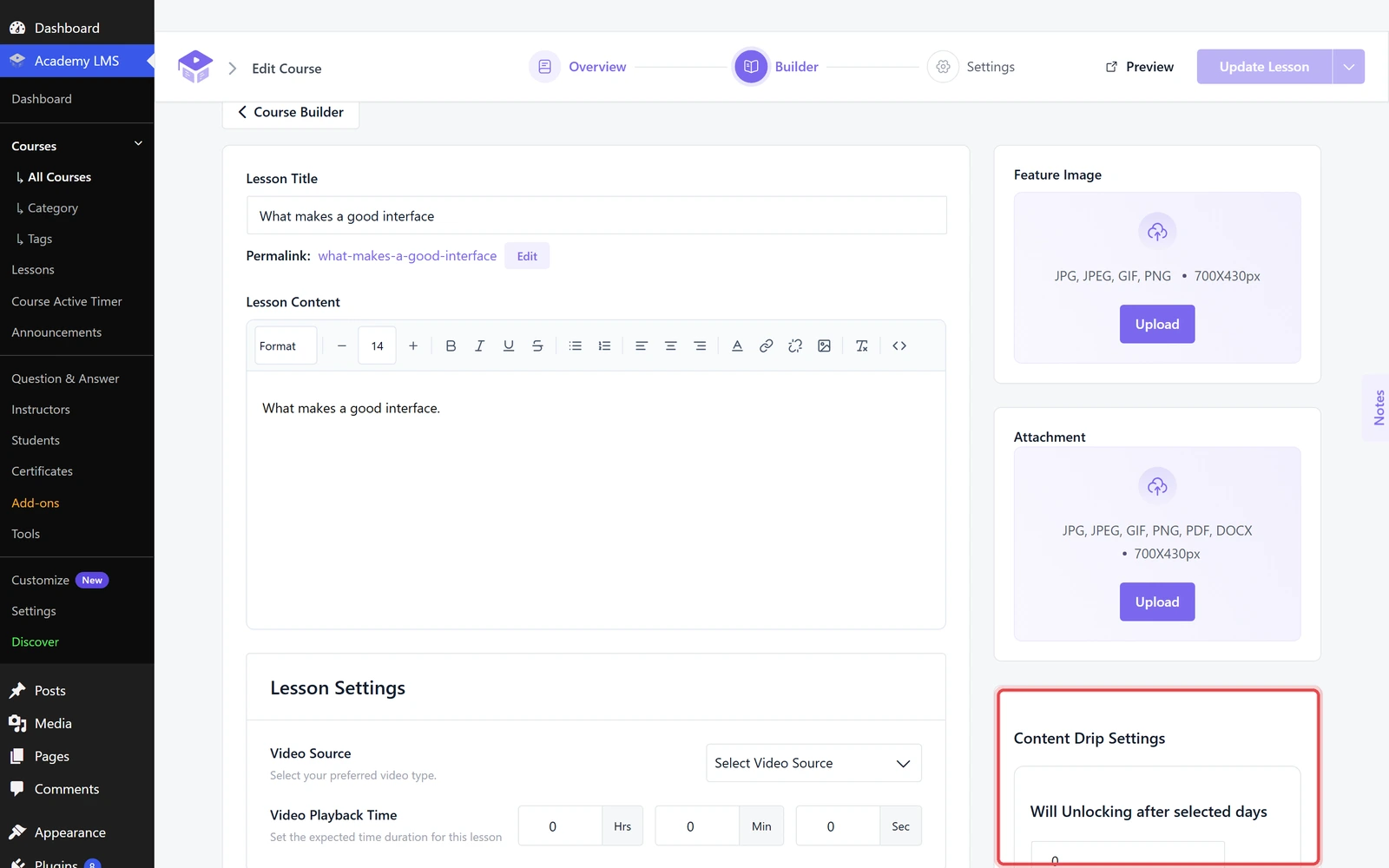Viewport: 1389px width, 868px height.
Task: Insert a bulleted list
Action: (575, 345)
